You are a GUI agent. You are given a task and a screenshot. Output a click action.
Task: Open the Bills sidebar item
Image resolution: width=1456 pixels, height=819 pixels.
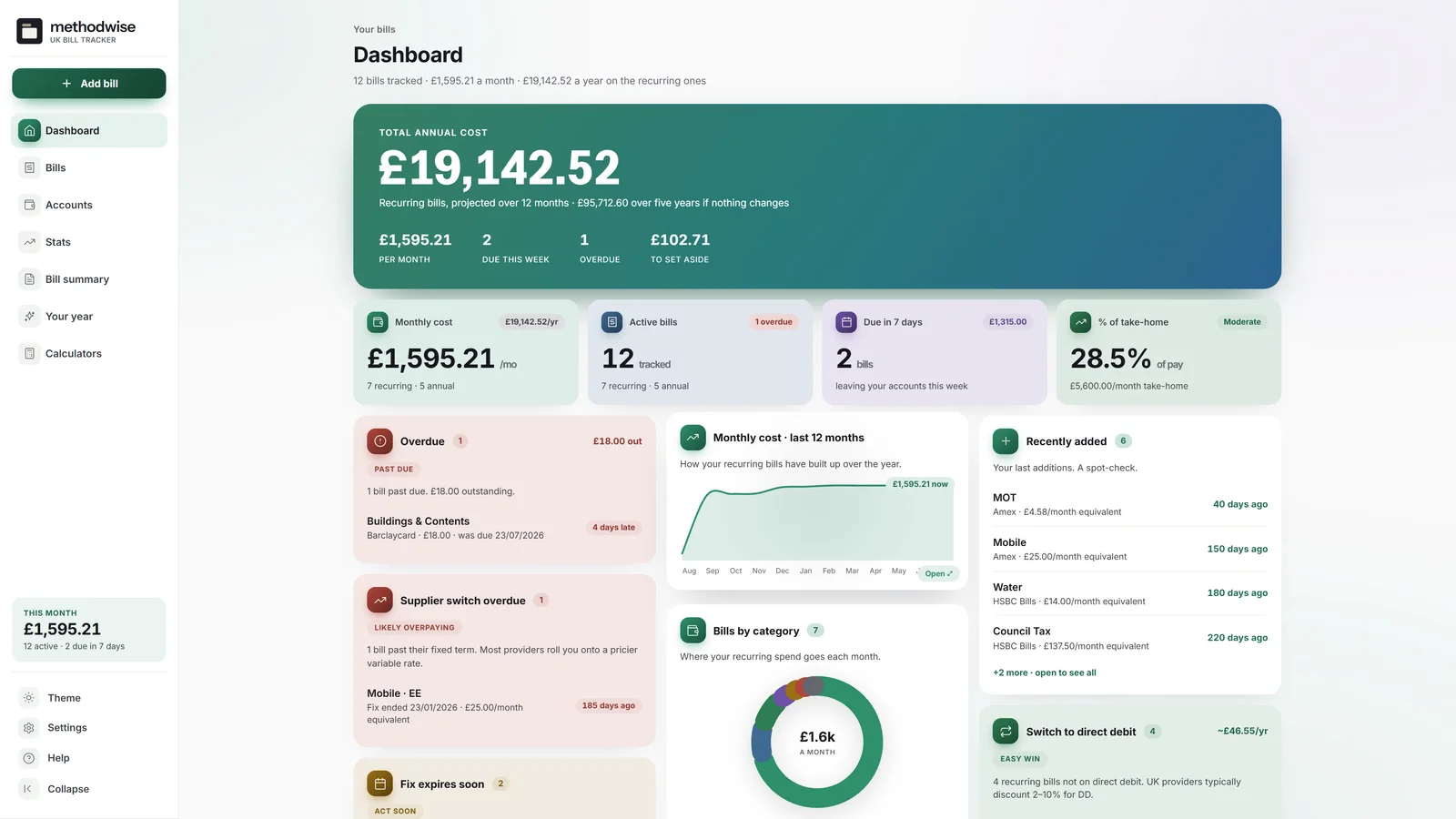[x=89, y=167]
